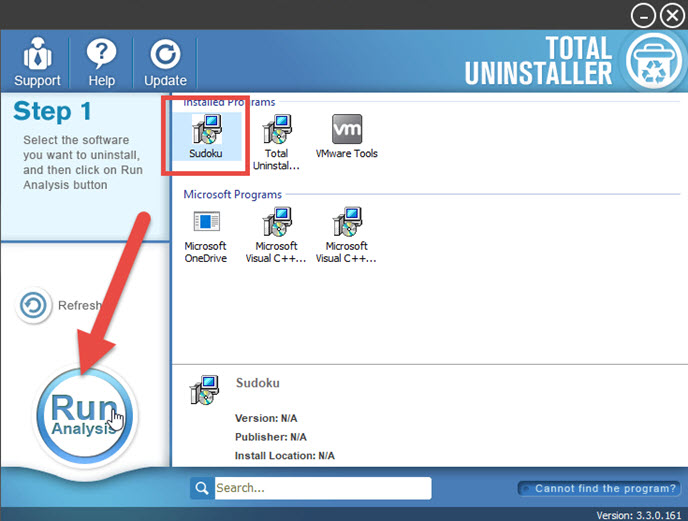688x521 pixels.
Task: Click the Publisher: N/A text
Action: point(271,437)
